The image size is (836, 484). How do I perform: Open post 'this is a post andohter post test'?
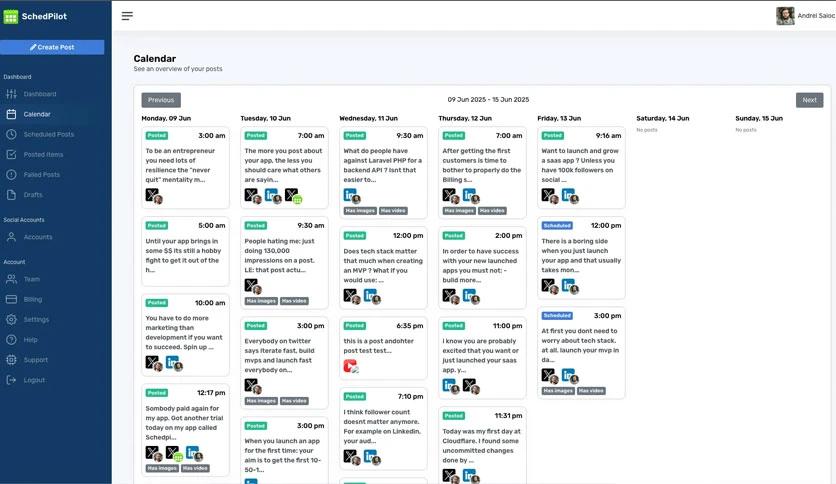tap(383, 348)
